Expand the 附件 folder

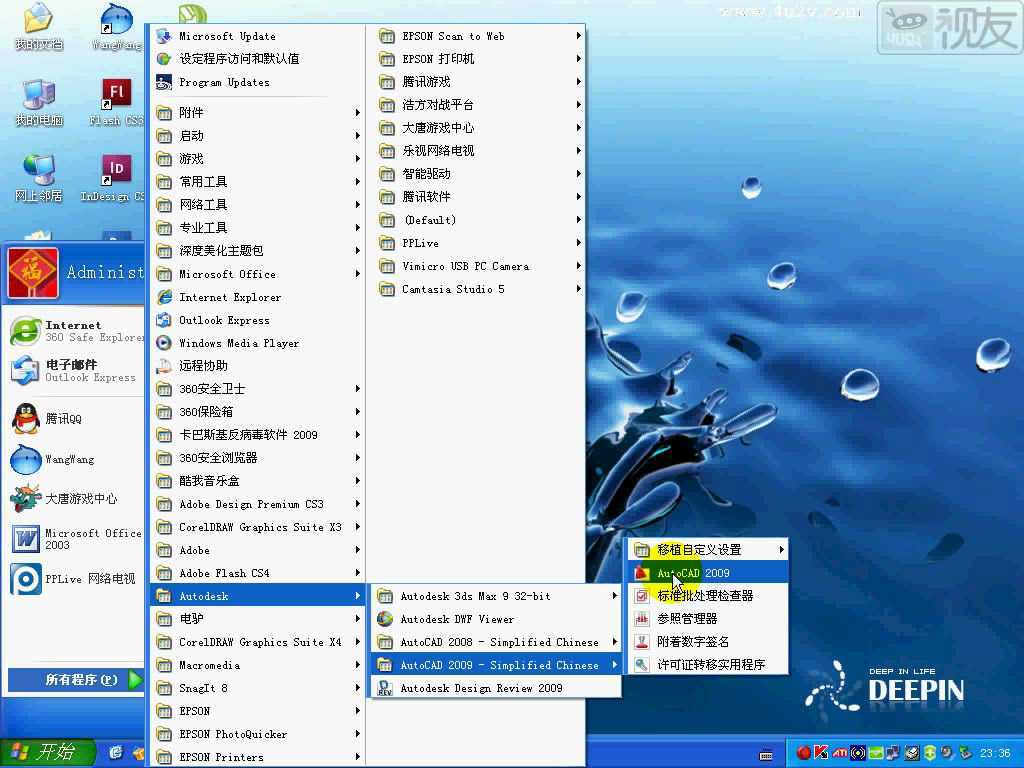click(x=257, y=112)
